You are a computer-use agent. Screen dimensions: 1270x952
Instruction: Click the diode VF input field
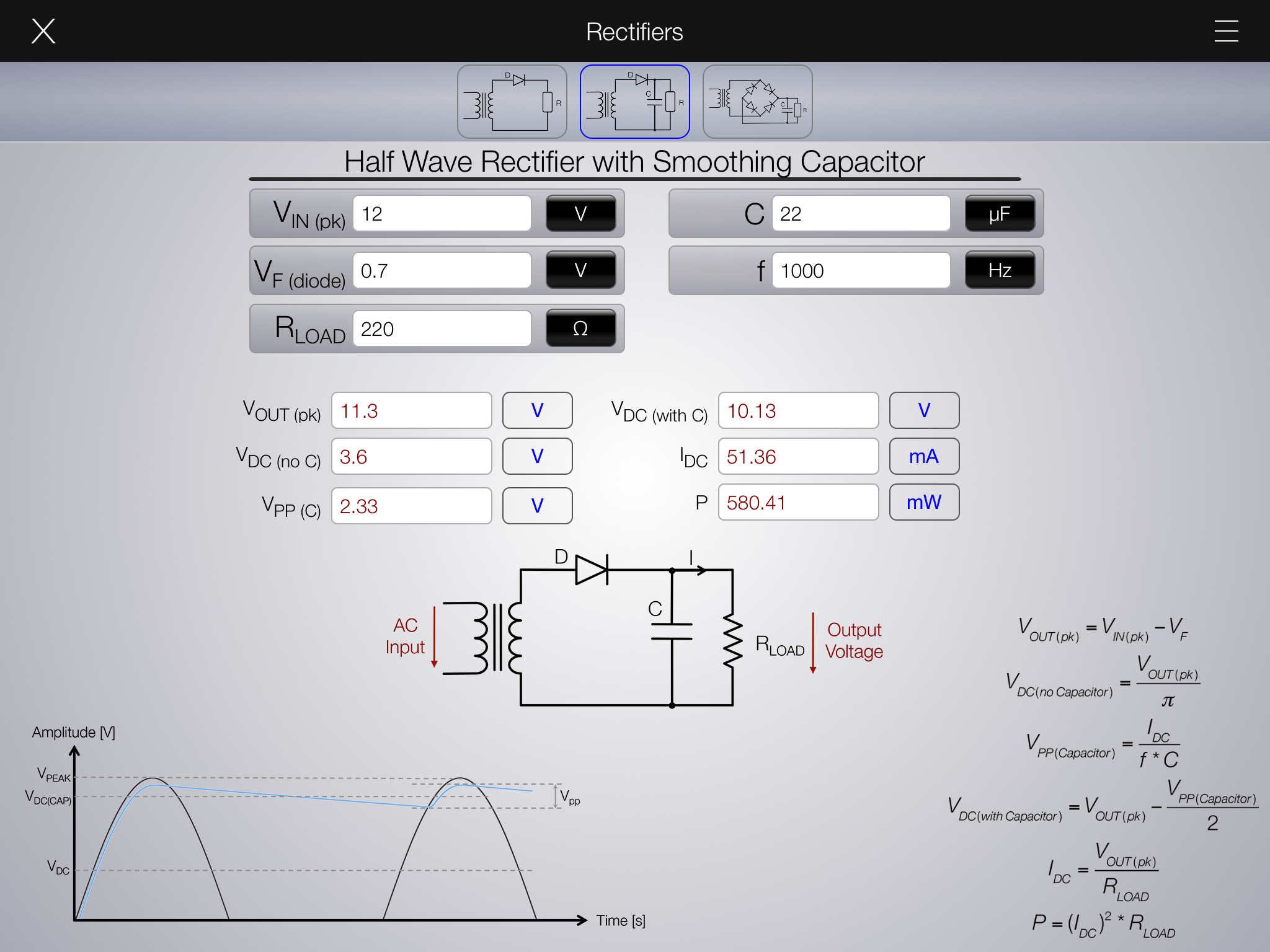442,270
